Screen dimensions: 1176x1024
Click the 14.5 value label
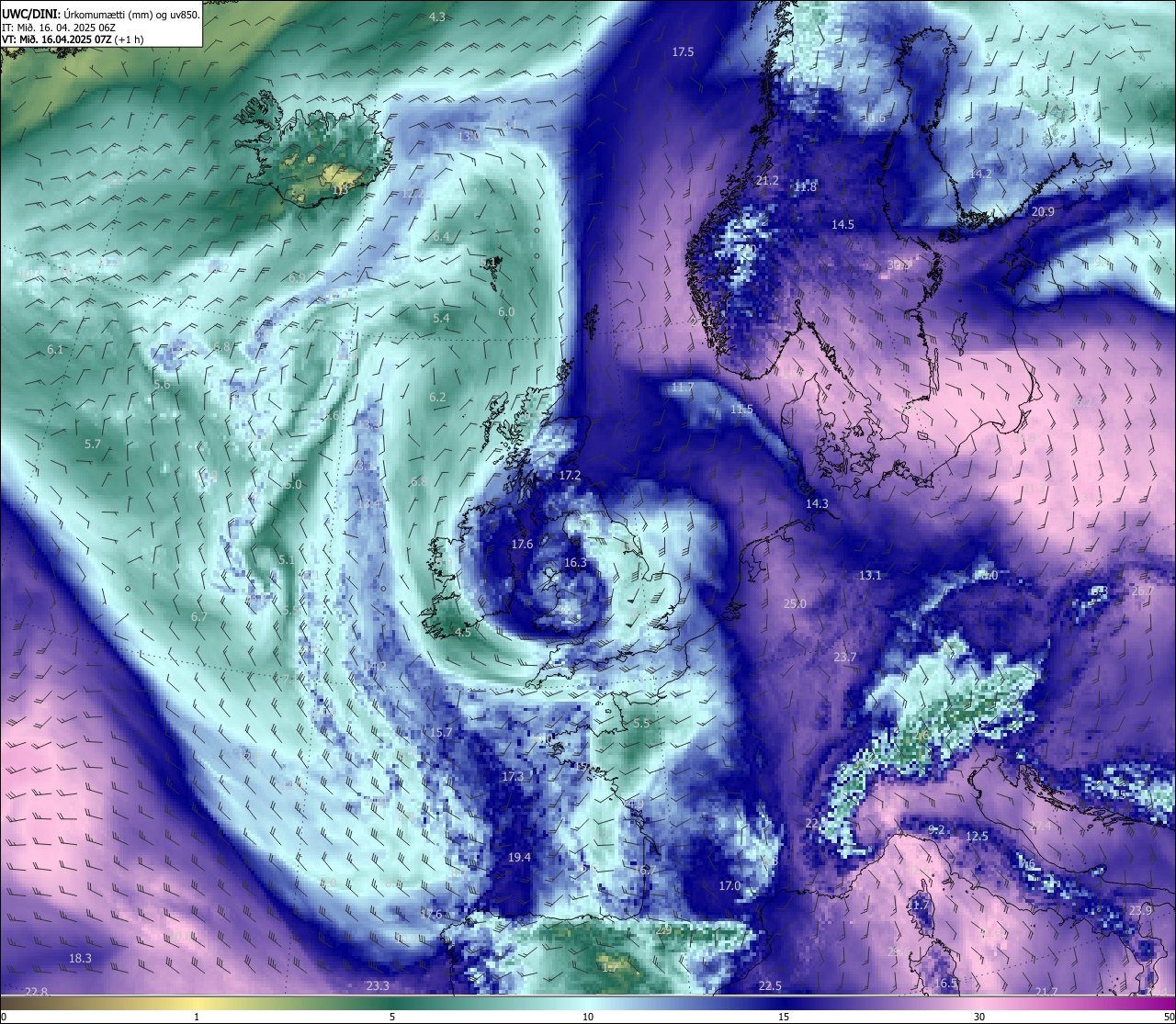(842, 224)
